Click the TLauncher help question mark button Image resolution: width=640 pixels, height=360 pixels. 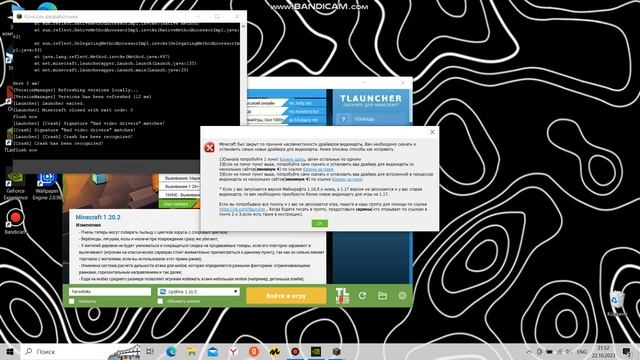(343, 119)
